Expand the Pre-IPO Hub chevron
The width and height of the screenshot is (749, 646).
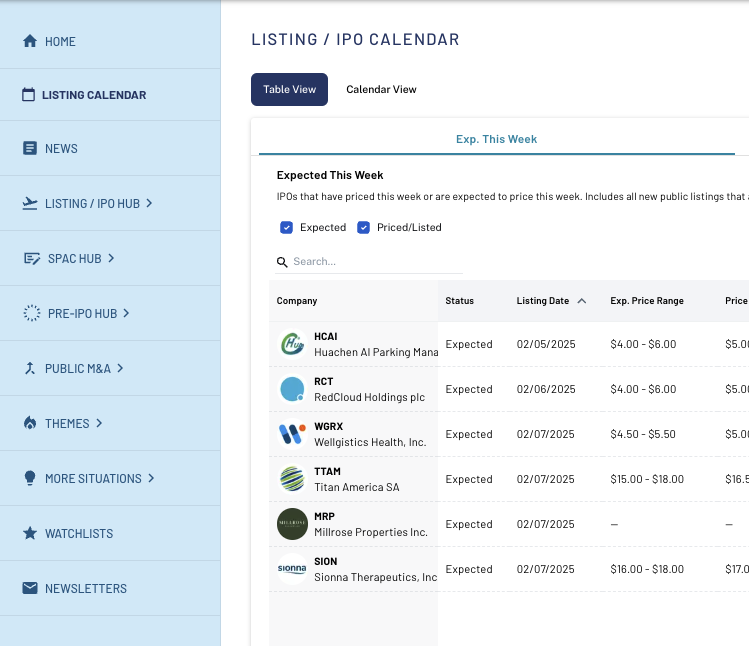pyautogui.click(x=127, y=313)
